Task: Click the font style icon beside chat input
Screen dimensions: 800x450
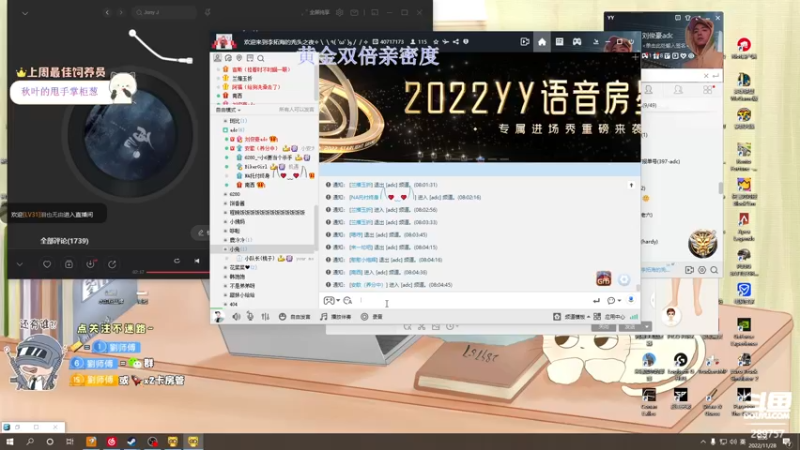Action: click(348, 301)
